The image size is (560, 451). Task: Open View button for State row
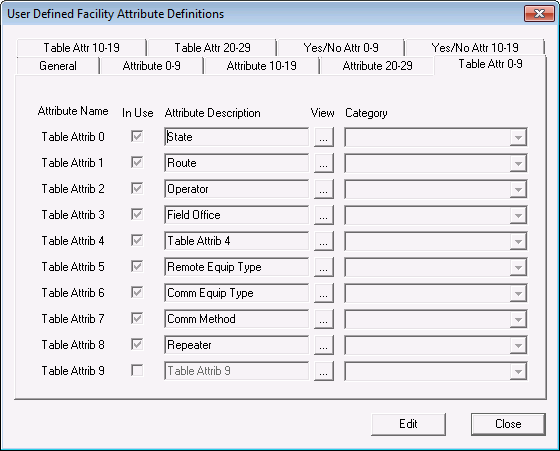[x=324, y=137]
